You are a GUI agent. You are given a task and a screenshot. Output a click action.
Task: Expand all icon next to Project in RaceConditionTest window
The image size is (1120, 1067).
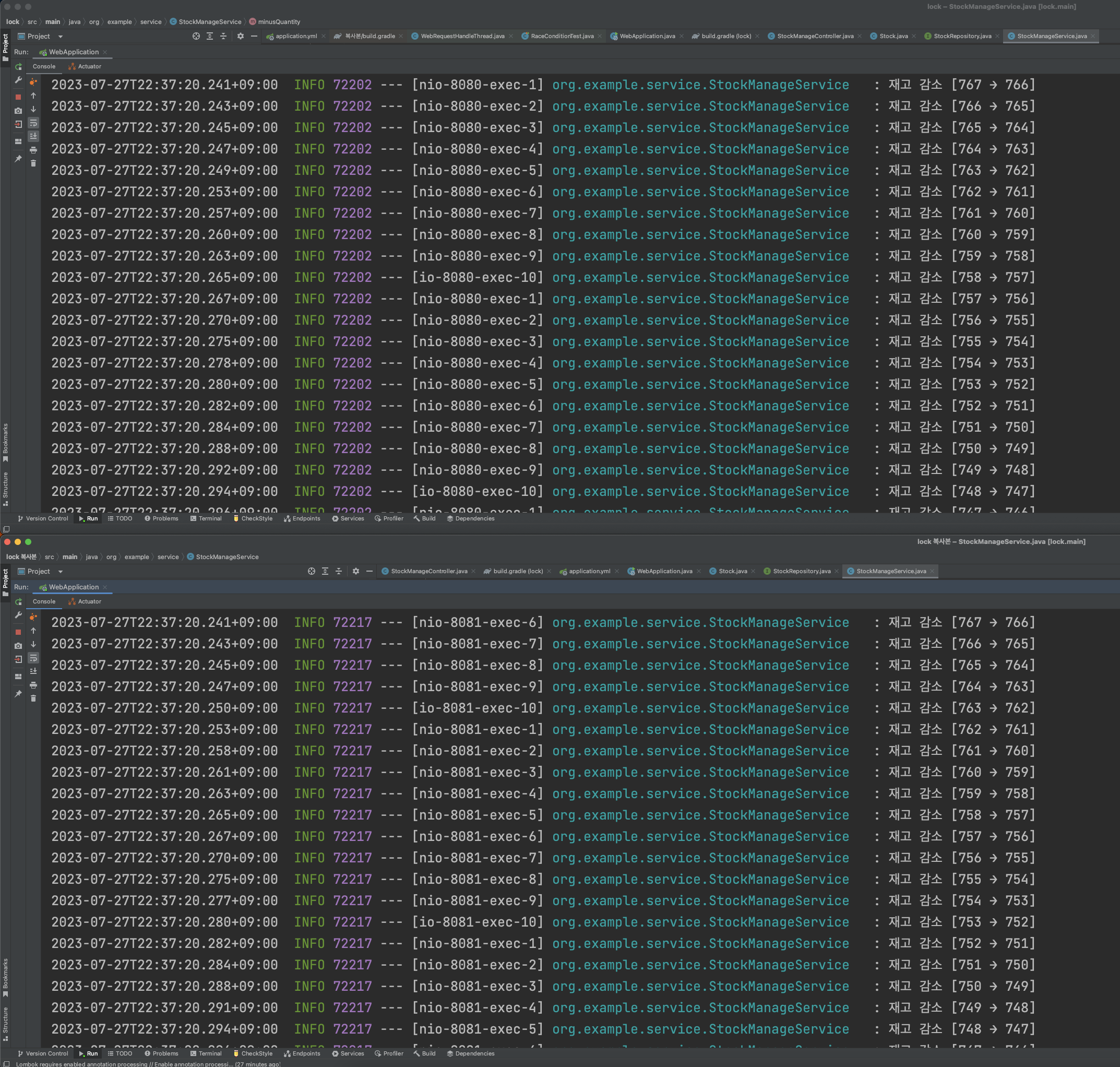tap(210, 36)
